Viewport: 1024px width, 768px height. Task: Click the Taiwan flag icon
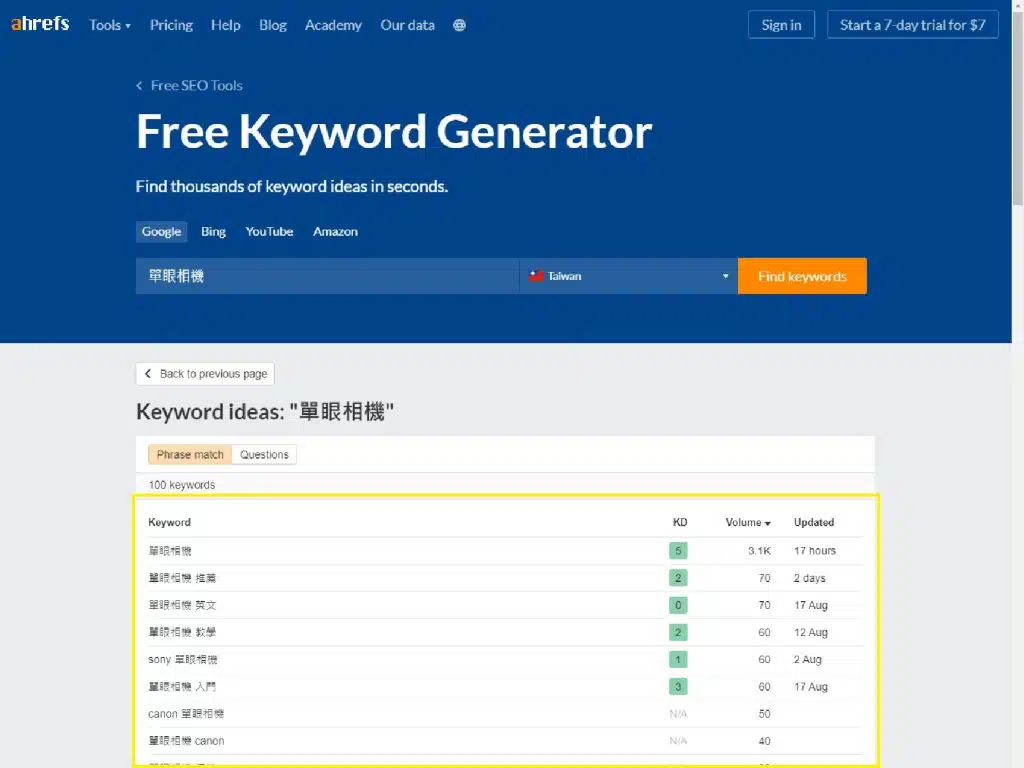[536, 276]
